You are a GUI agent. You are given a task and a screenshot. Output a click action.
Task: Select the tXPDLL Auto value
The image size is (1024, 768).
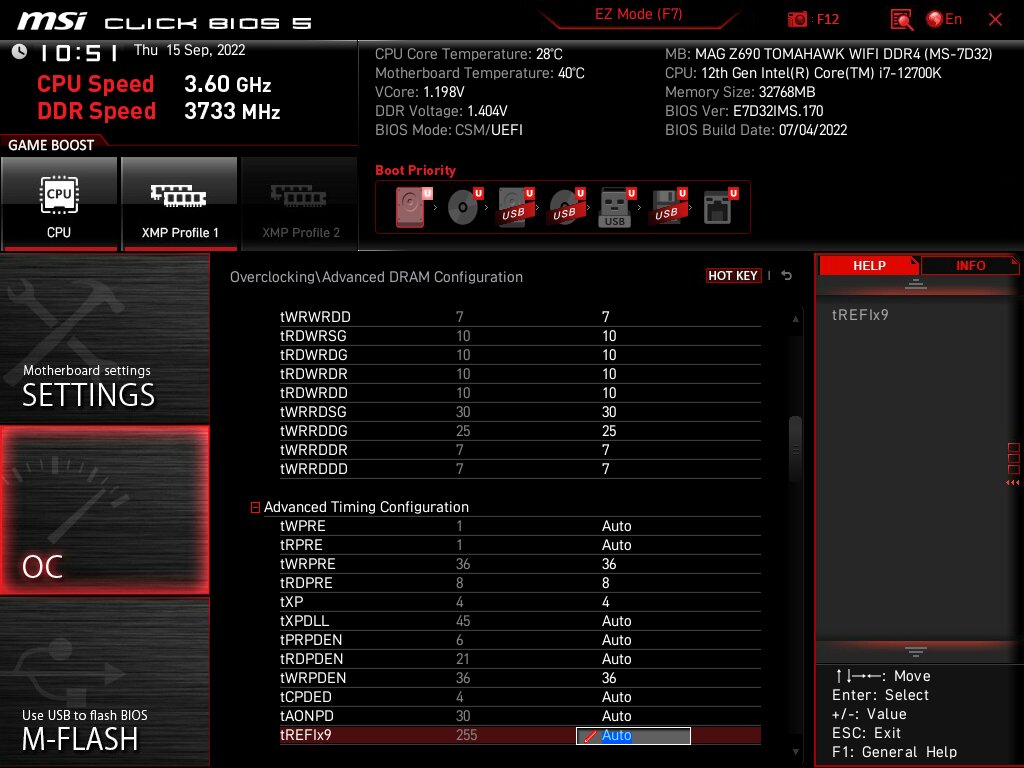(616, 621)
